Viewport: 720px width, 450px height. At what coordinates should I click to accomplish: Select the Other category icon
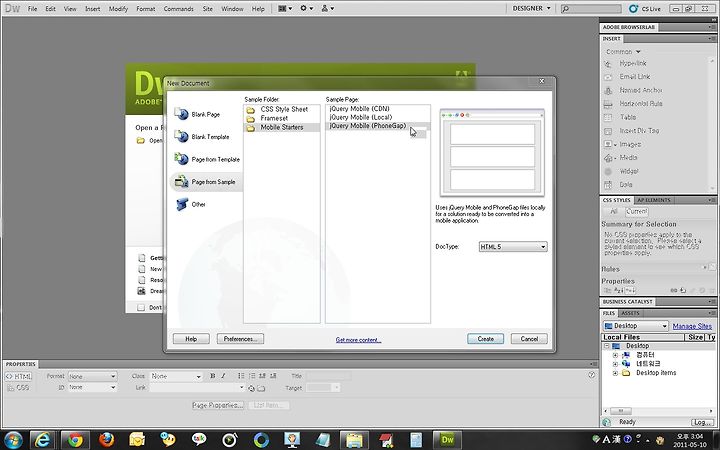(x=182, y=204)
